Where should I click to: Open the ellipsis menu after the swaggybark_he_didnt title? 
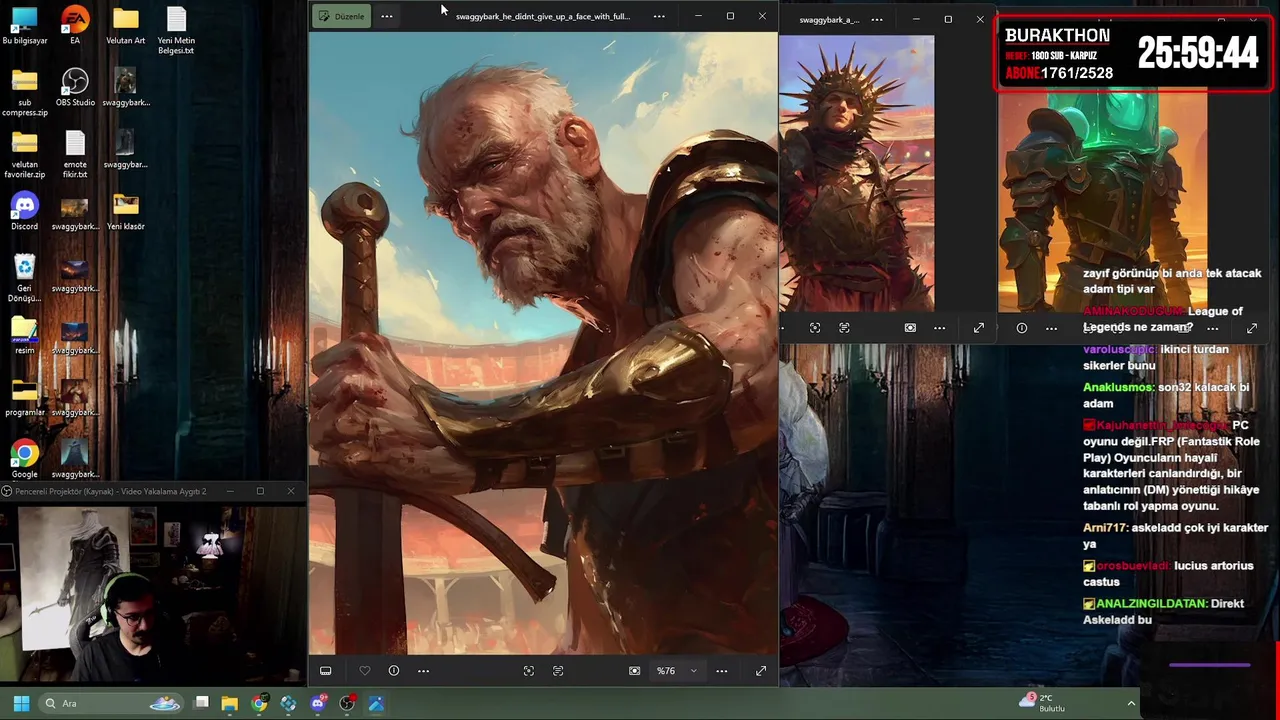point(659,16)
